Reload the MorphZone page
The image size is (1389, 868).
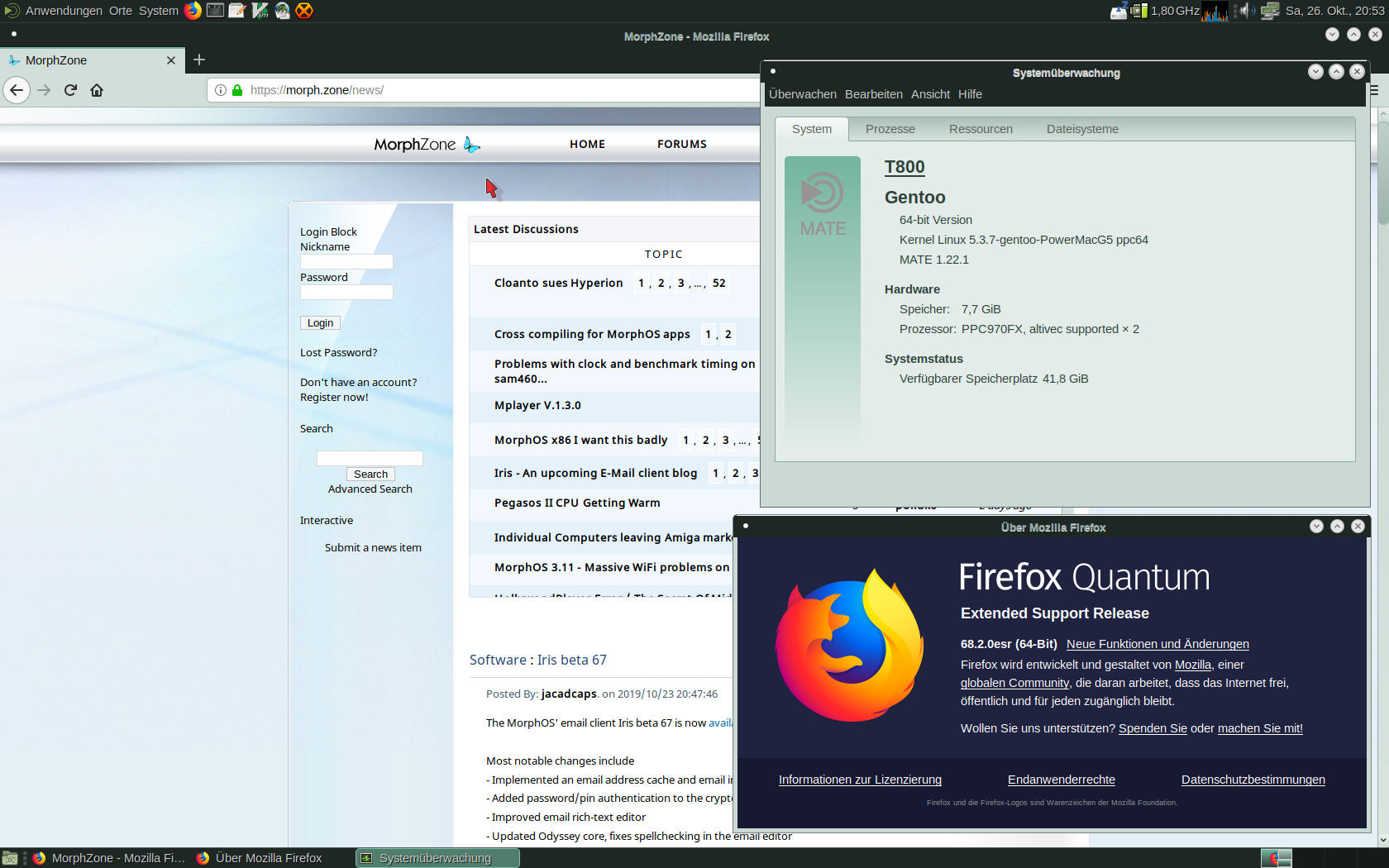coord(70,90)
